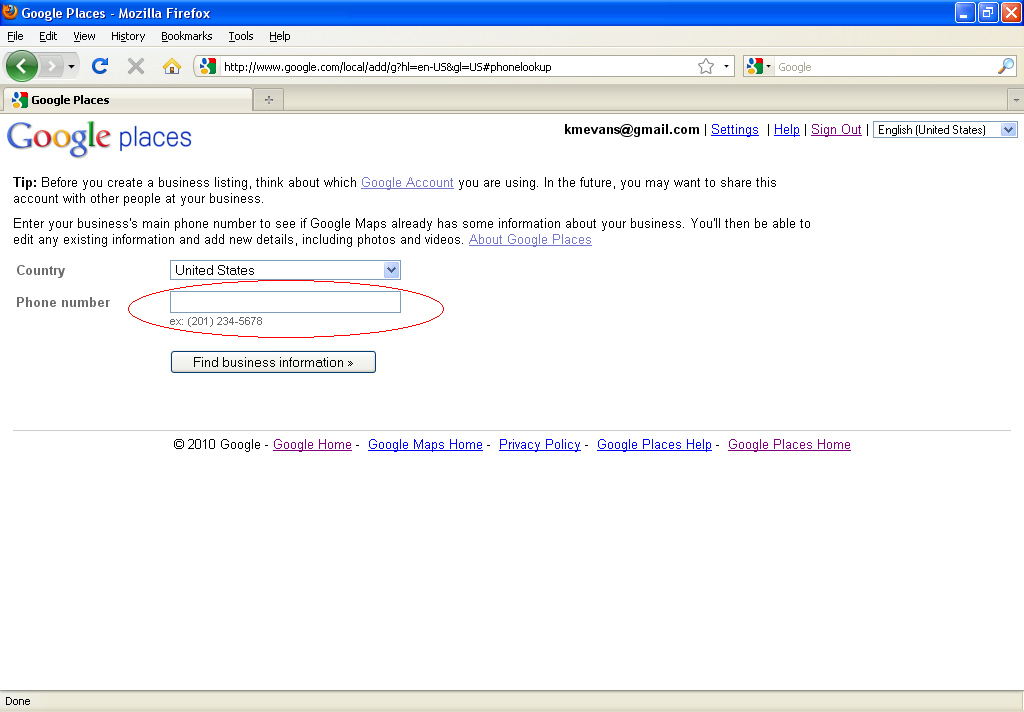
Task: Open the About Google Places link
Action: click(x=530, y=239)
